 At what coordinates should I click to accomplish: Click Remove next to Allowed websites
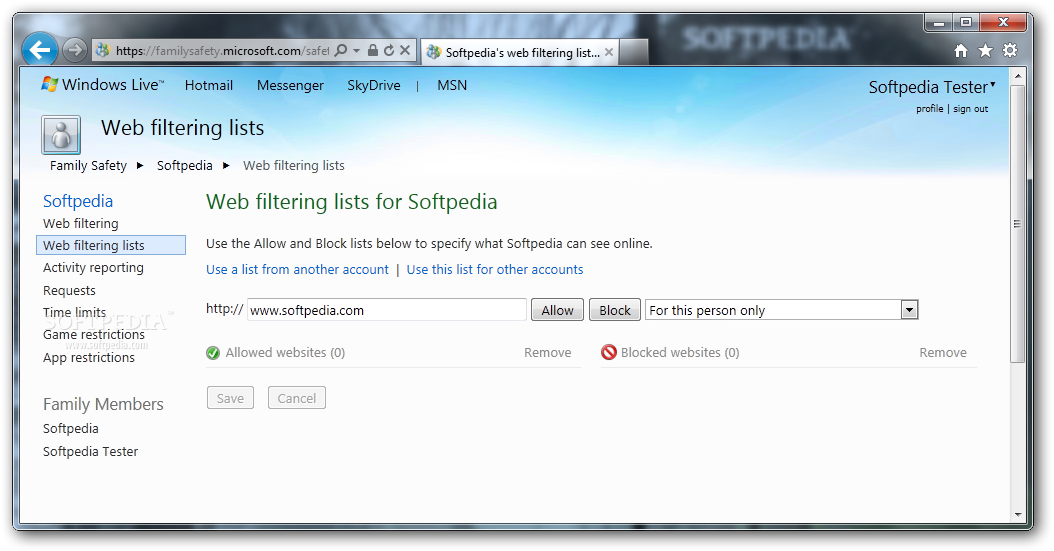point(547,353)
